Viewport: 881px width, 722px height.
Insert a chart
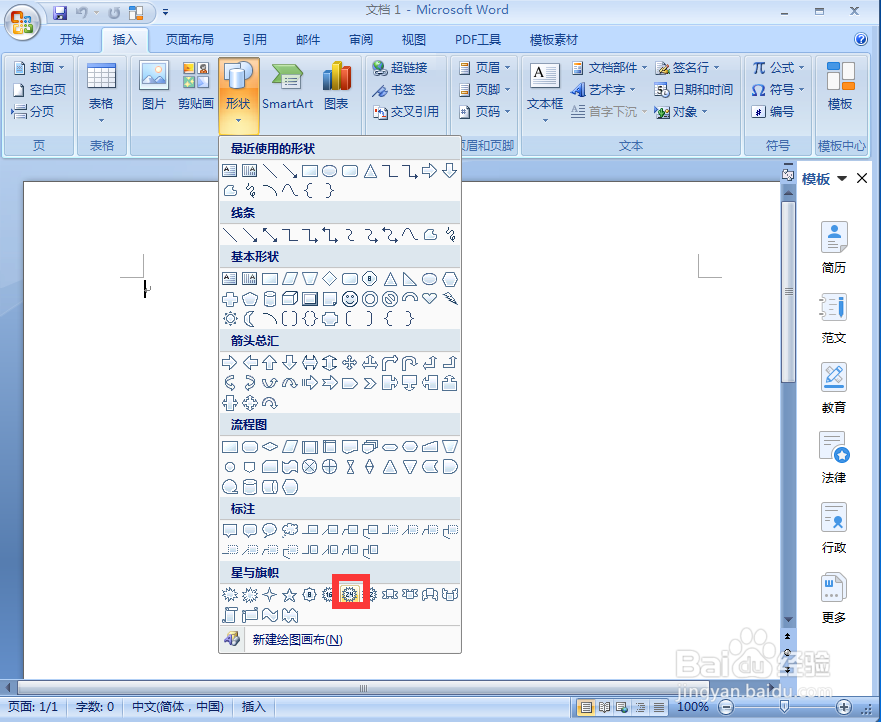click(336, 86)
